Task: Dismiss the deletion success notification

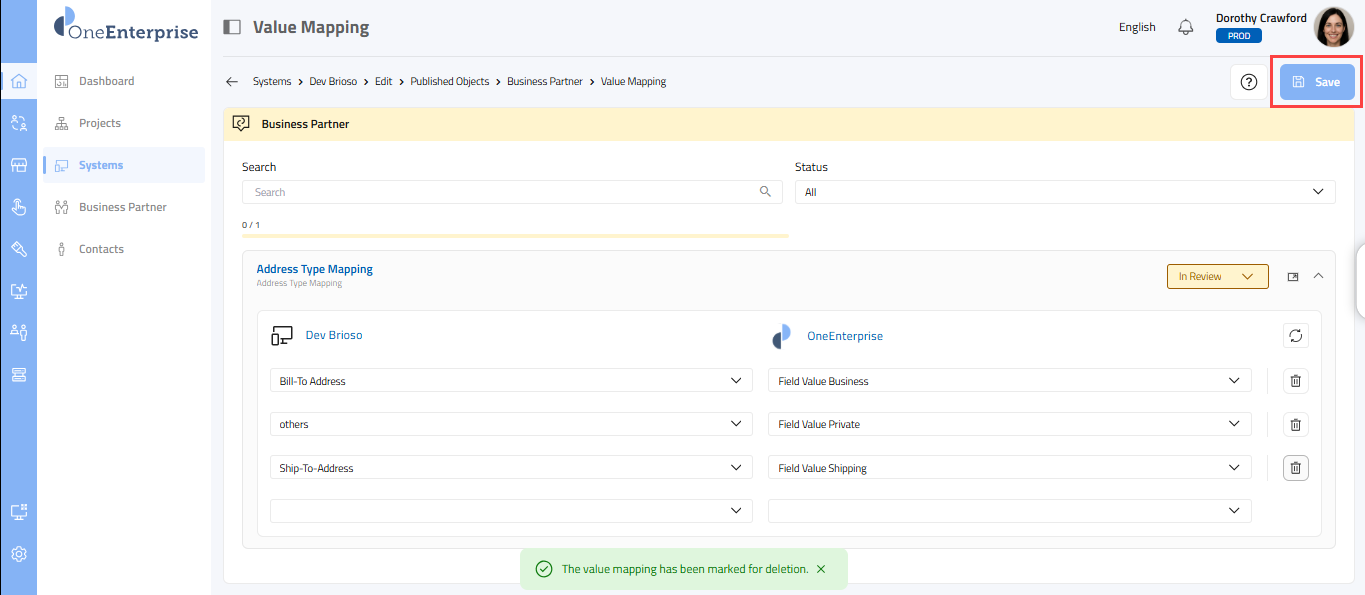Action: [x=821, y=569]
